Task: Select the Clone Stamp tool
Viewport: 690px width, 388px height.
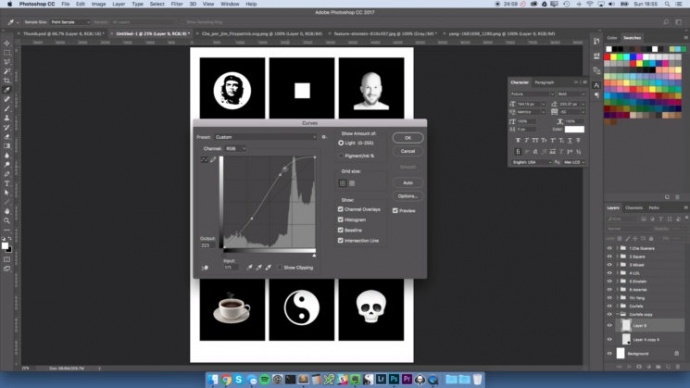Action: (7, 118)
